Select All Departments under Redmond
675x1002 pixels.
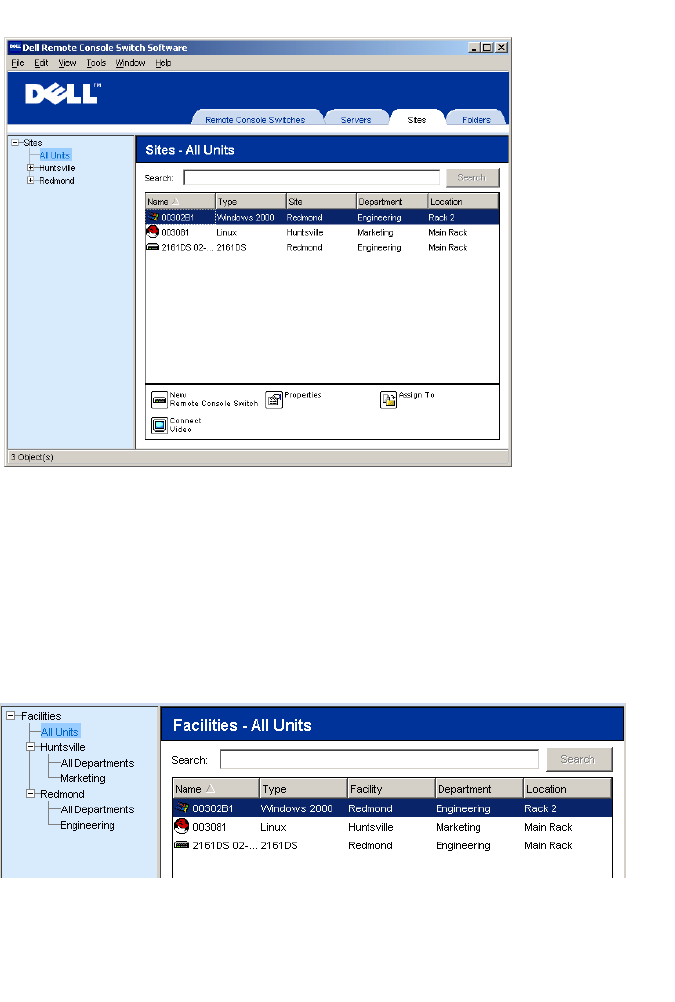tap(97, 809)
